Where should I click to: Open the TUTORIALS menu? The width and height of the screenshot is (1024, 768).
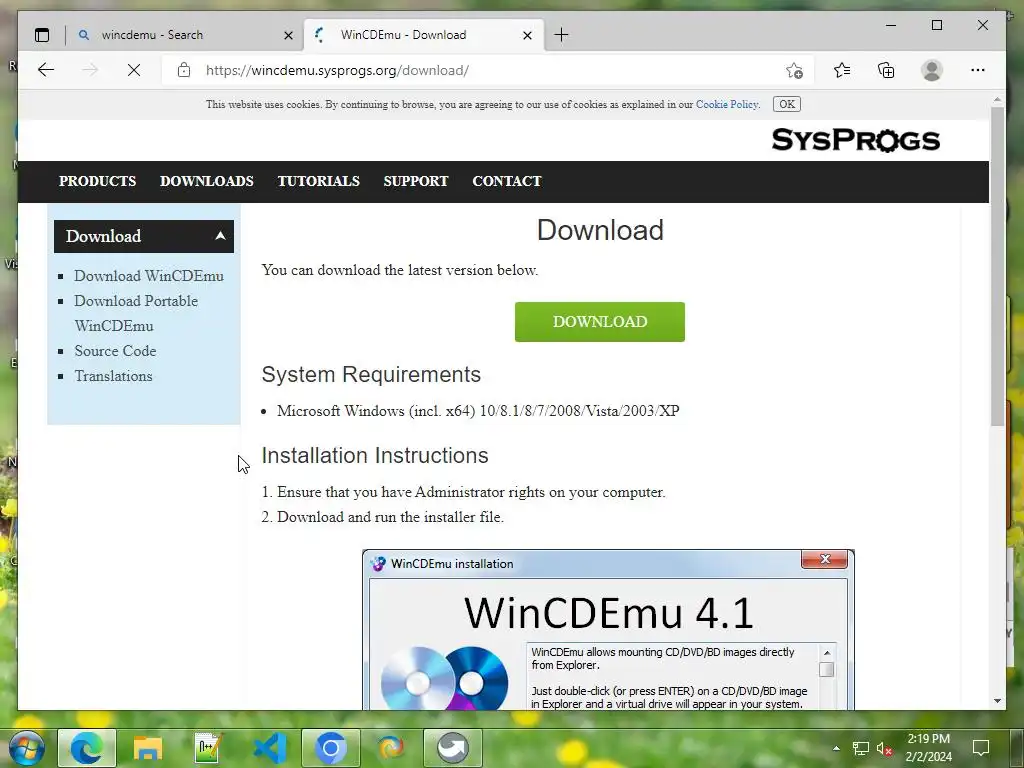[319, 181]
